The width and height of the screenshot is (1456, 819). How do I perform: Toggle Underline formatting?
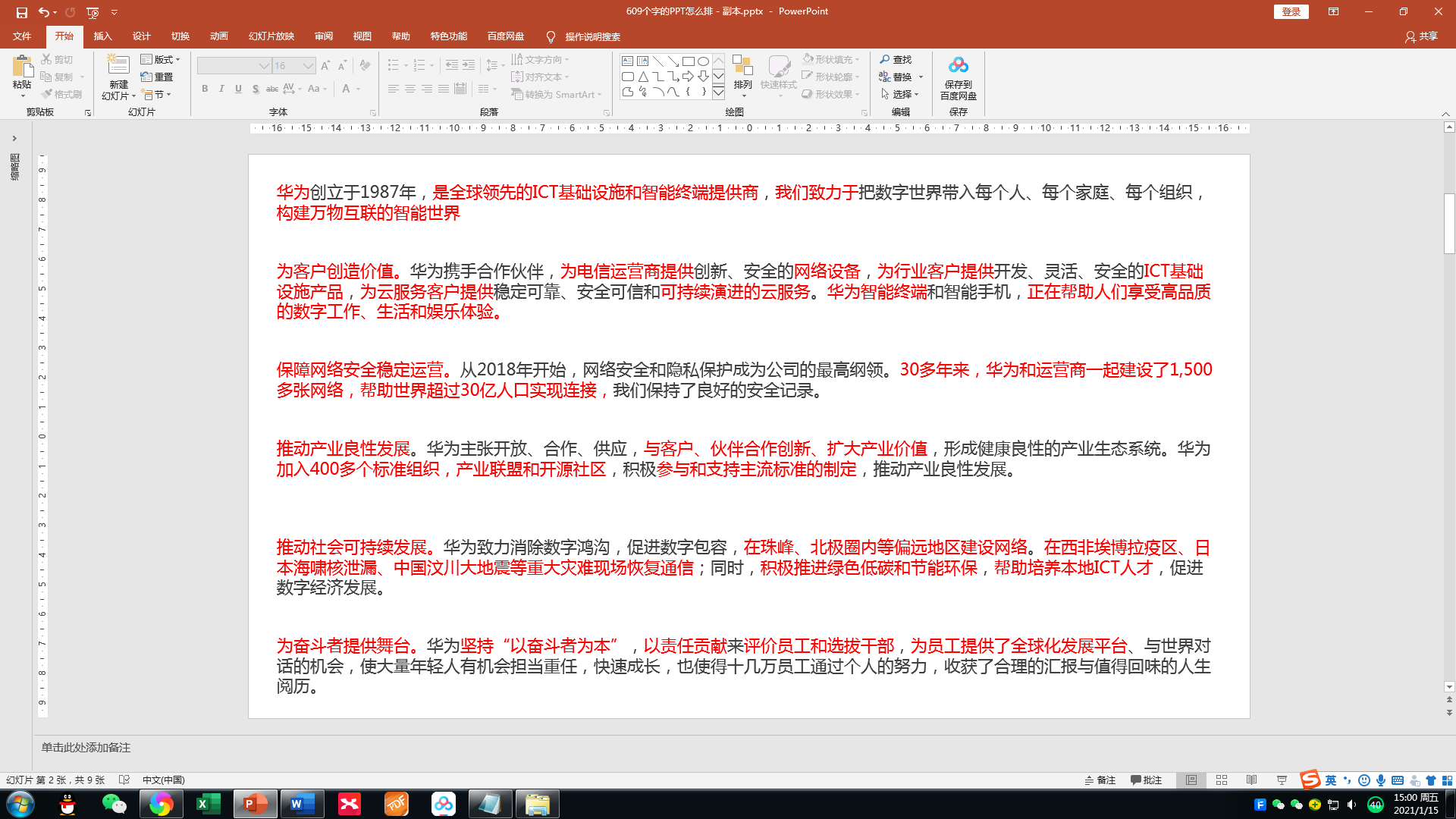(238, 89)
